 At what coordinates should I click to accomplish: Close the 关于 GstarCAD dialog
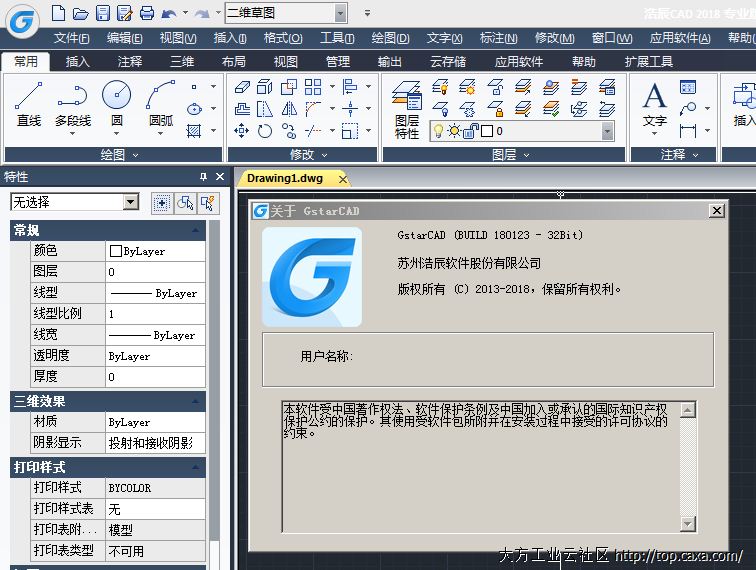(x=717, y=211)
